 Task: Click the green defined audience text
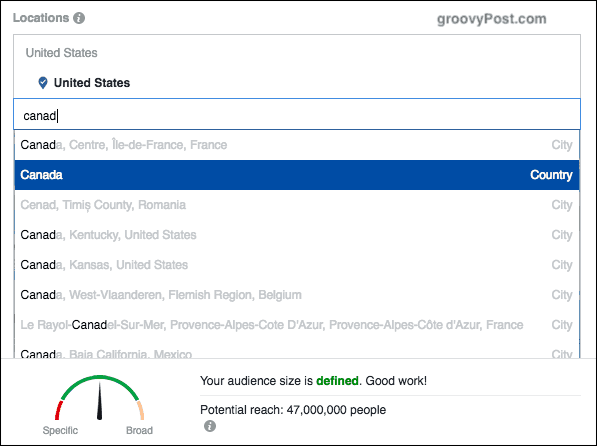click(337, 381)
